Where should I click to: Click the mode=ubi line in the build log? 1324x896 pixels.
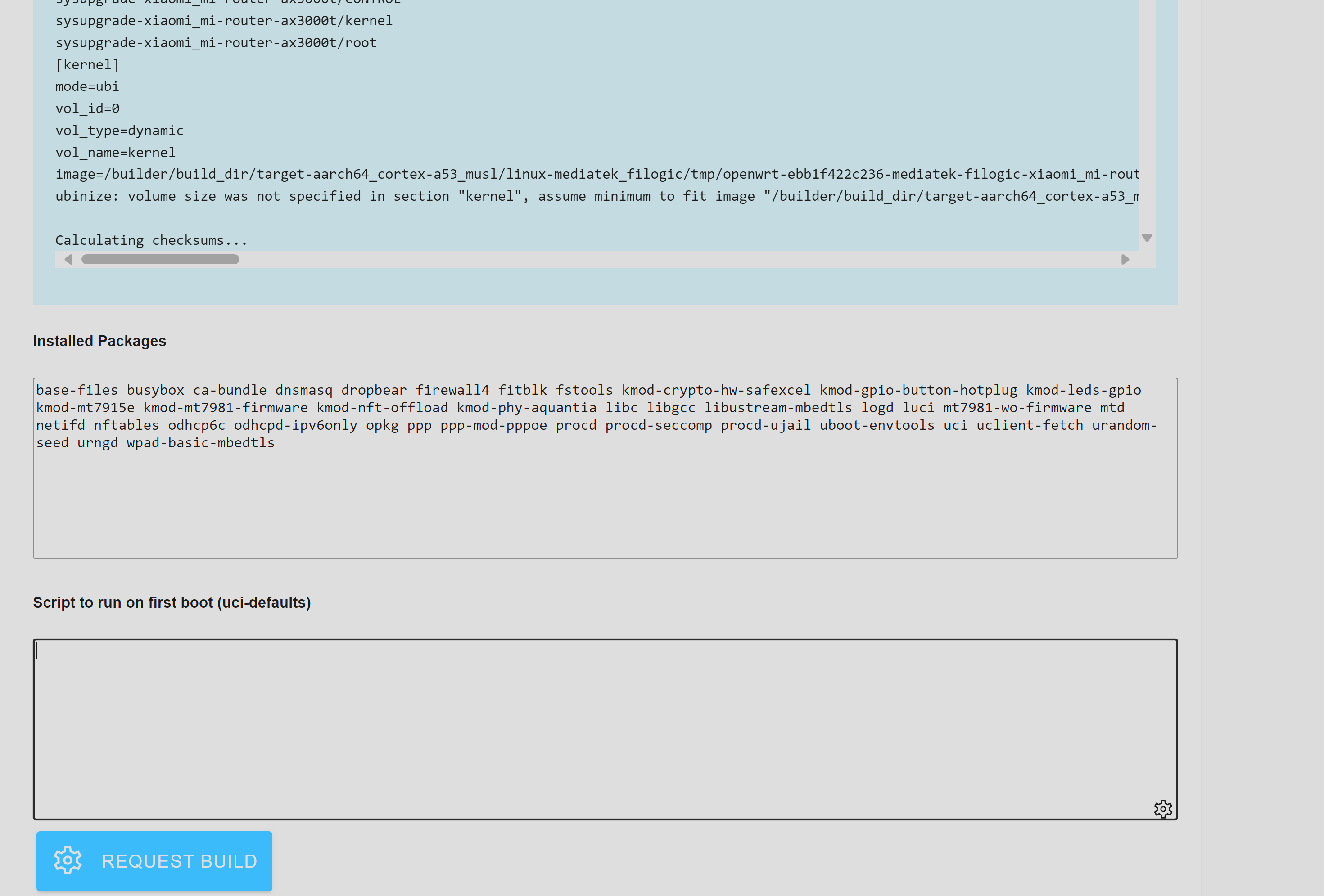[x=87, y=86]
